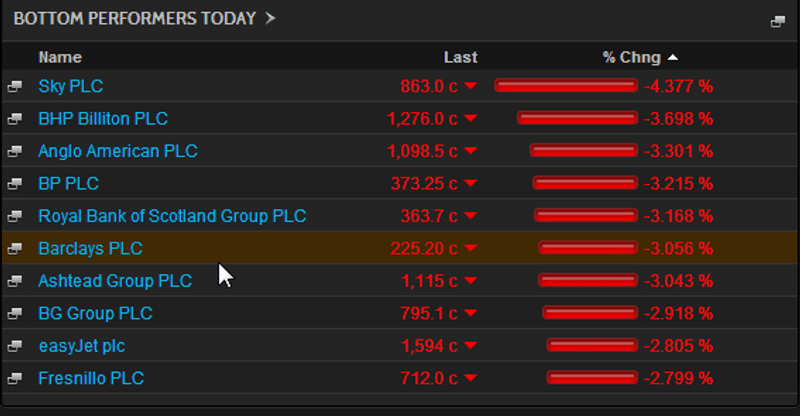The width and height of the screenshot is (800, 416).
Task: Open the pop-out icon beside Barclays PLC
Action: tap(15, 249)
